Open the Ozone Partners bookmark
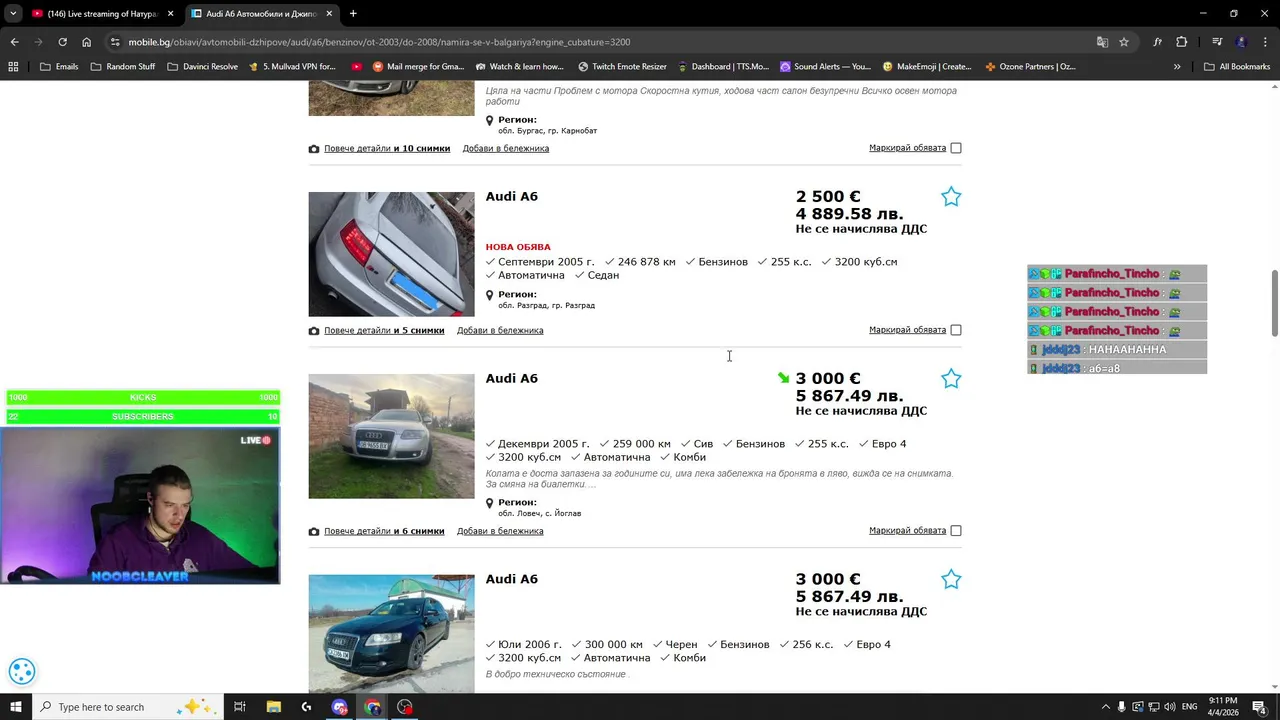 coord(1030,67)
